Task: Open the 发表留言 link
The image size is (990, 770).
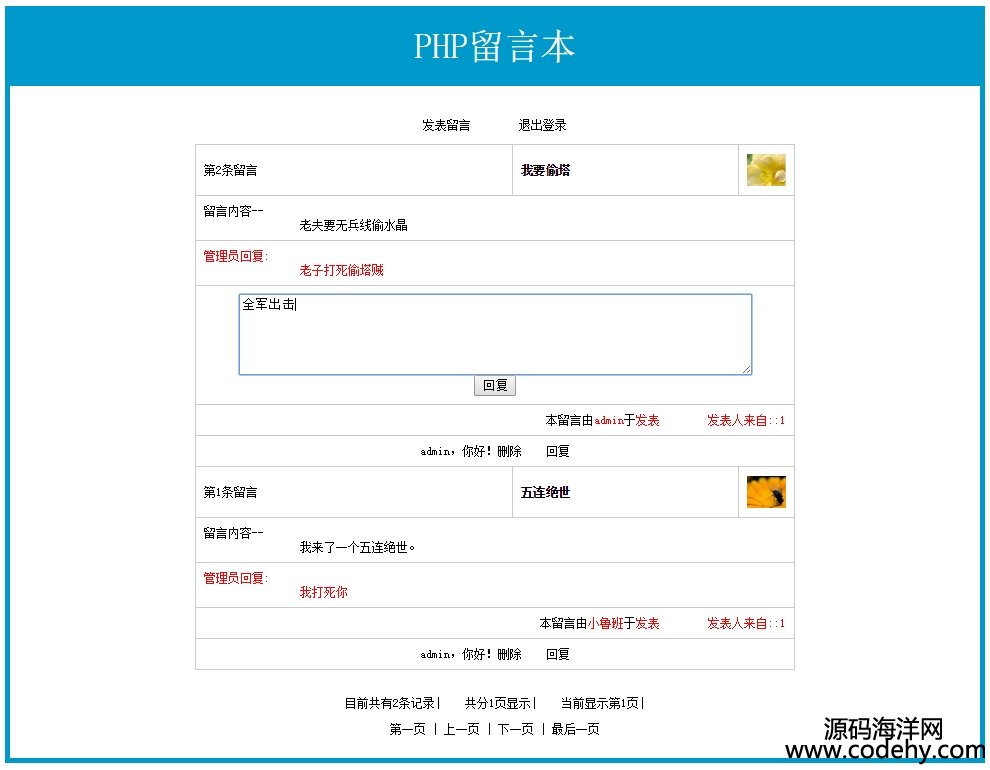Action: (446, 125)
